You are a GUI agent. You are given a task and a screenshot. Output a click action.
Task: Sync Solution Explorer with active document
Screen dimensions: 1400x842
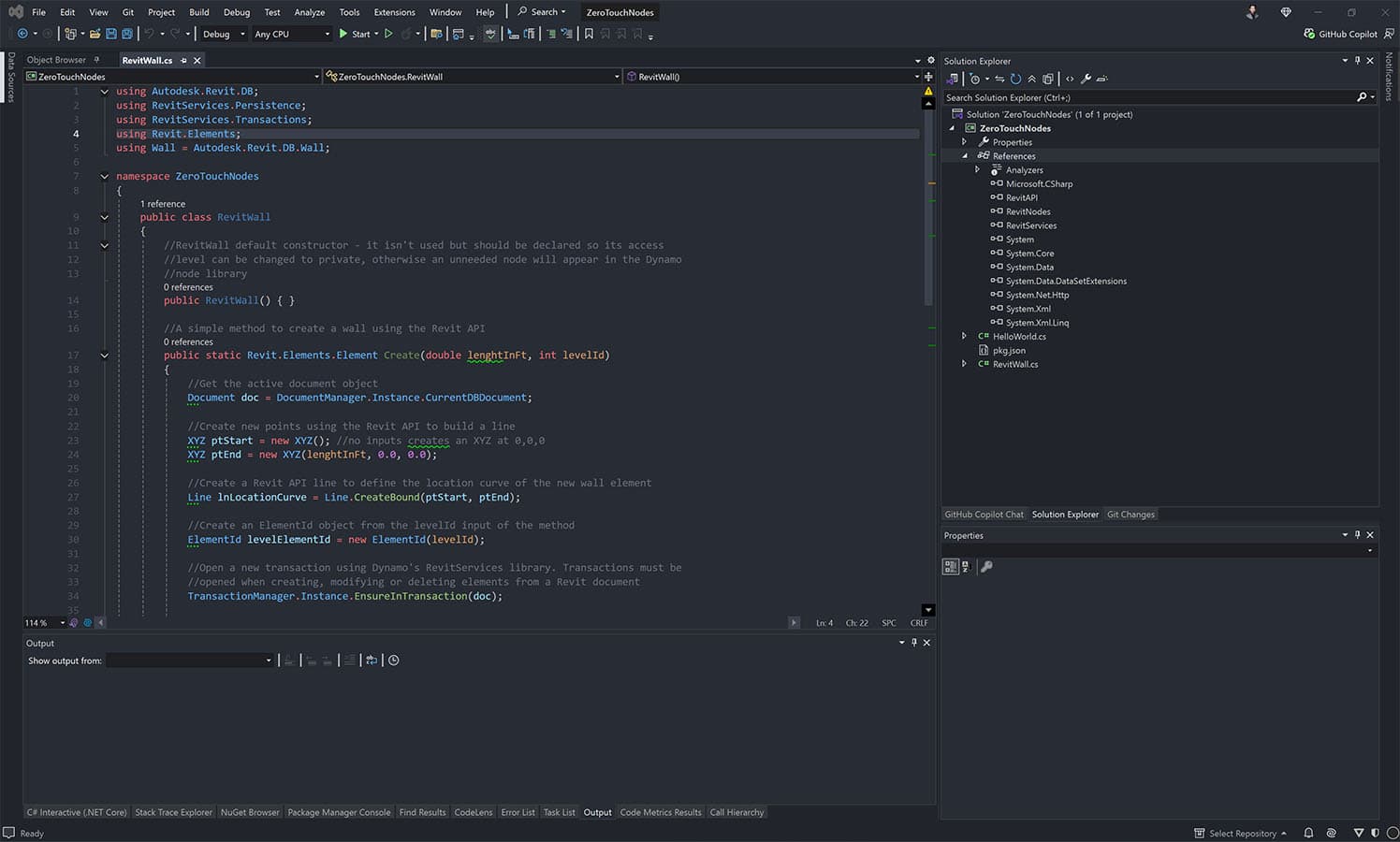[999, 79]
